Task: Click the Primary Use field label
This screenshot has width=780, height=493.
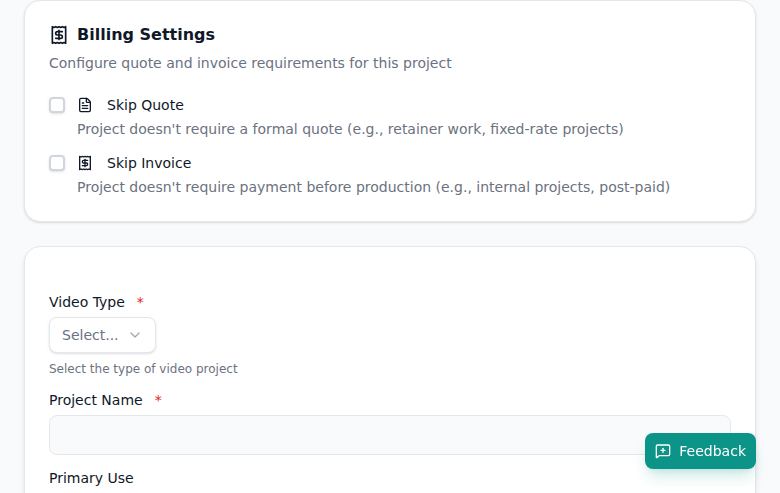Action: tap(91, 478)
